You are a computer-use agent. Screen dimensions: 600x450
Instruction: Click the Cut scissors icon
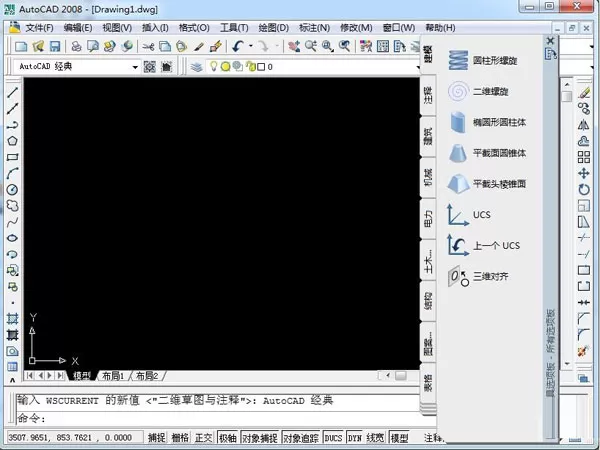click(x=148, y=46)
